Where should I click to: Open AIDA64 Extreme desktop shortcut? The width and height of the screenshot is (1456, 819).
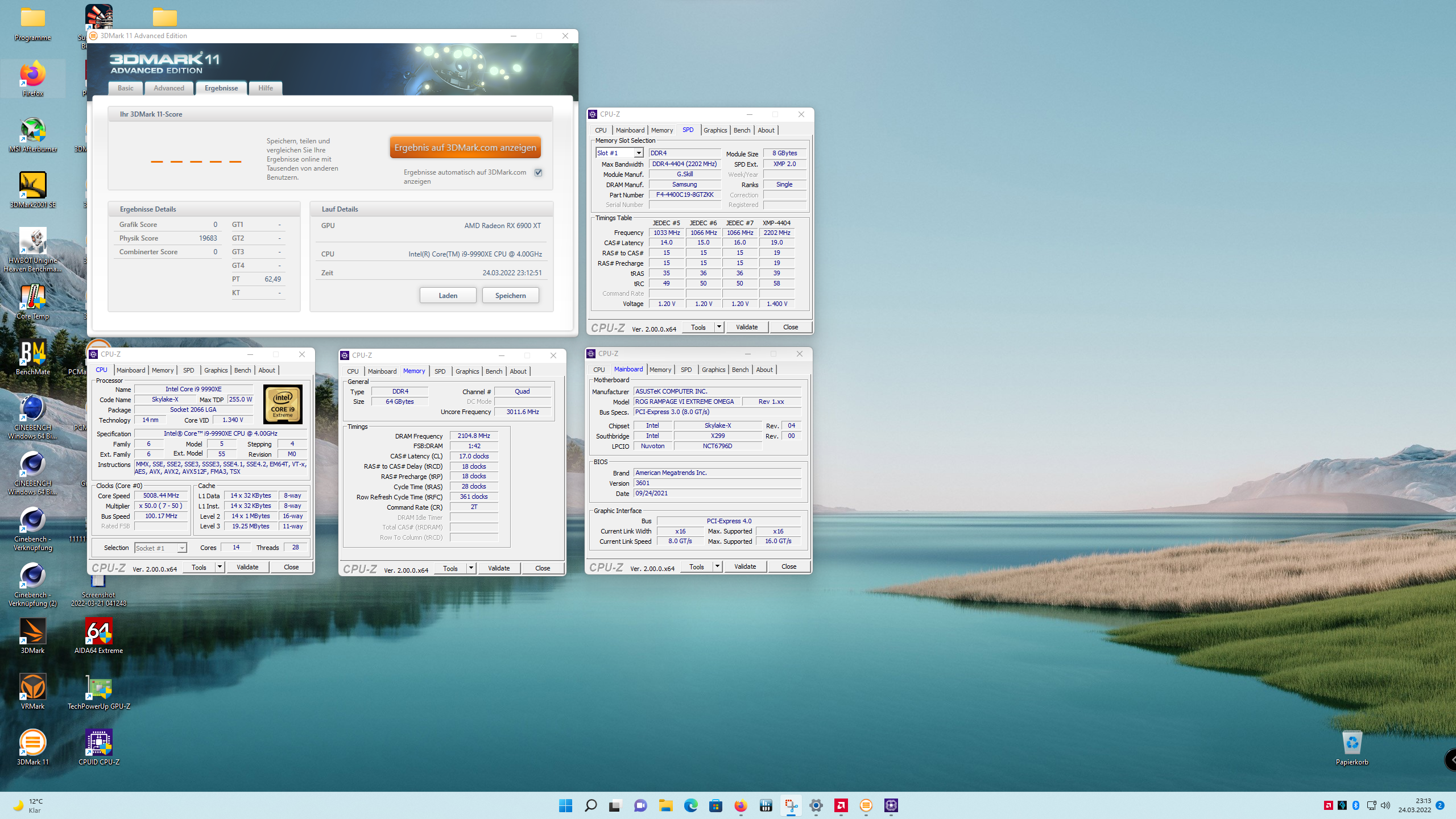[98, 636]
